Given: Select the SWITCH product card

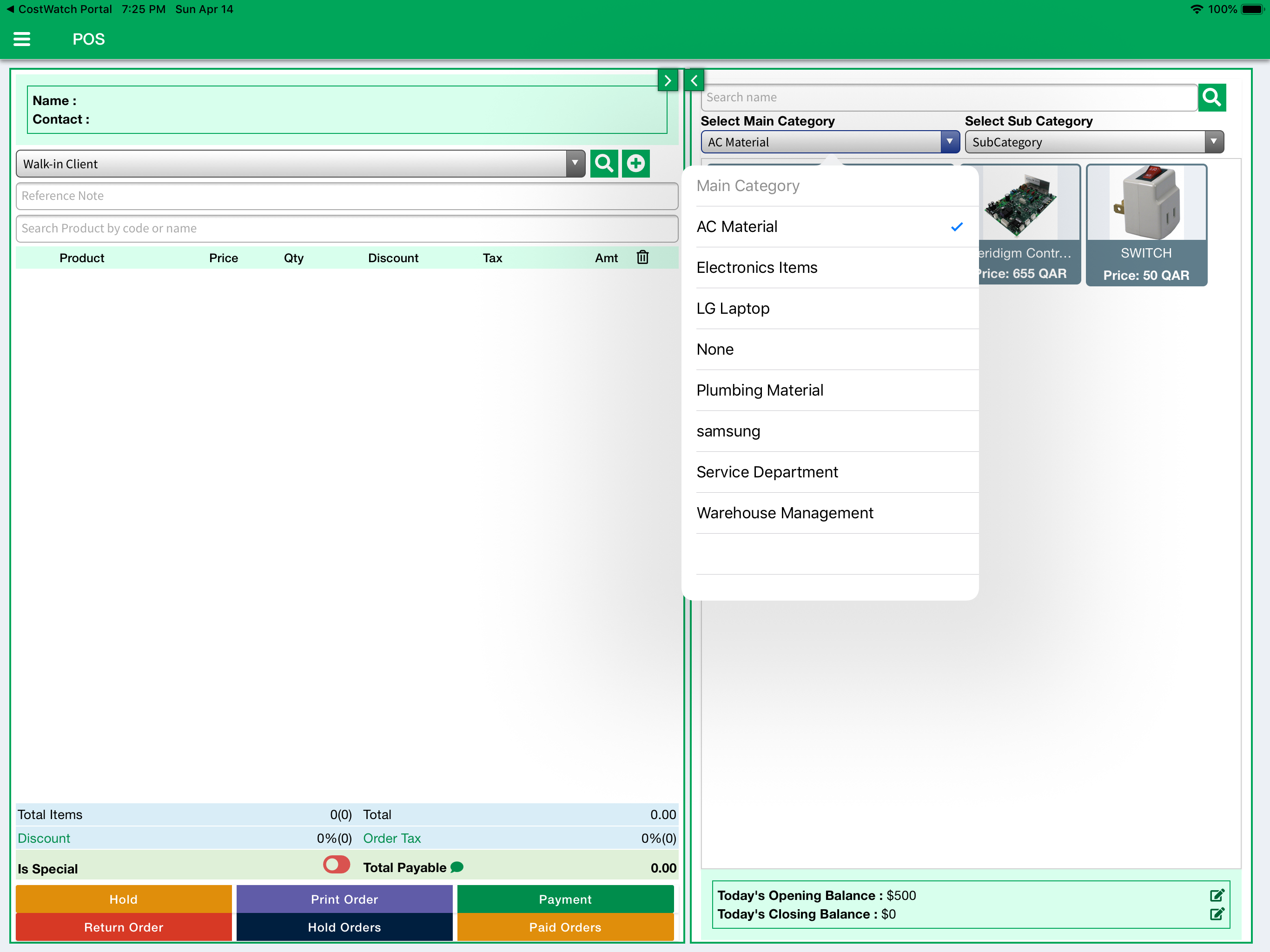Looking at the screenshot, I should [1146, 225].
